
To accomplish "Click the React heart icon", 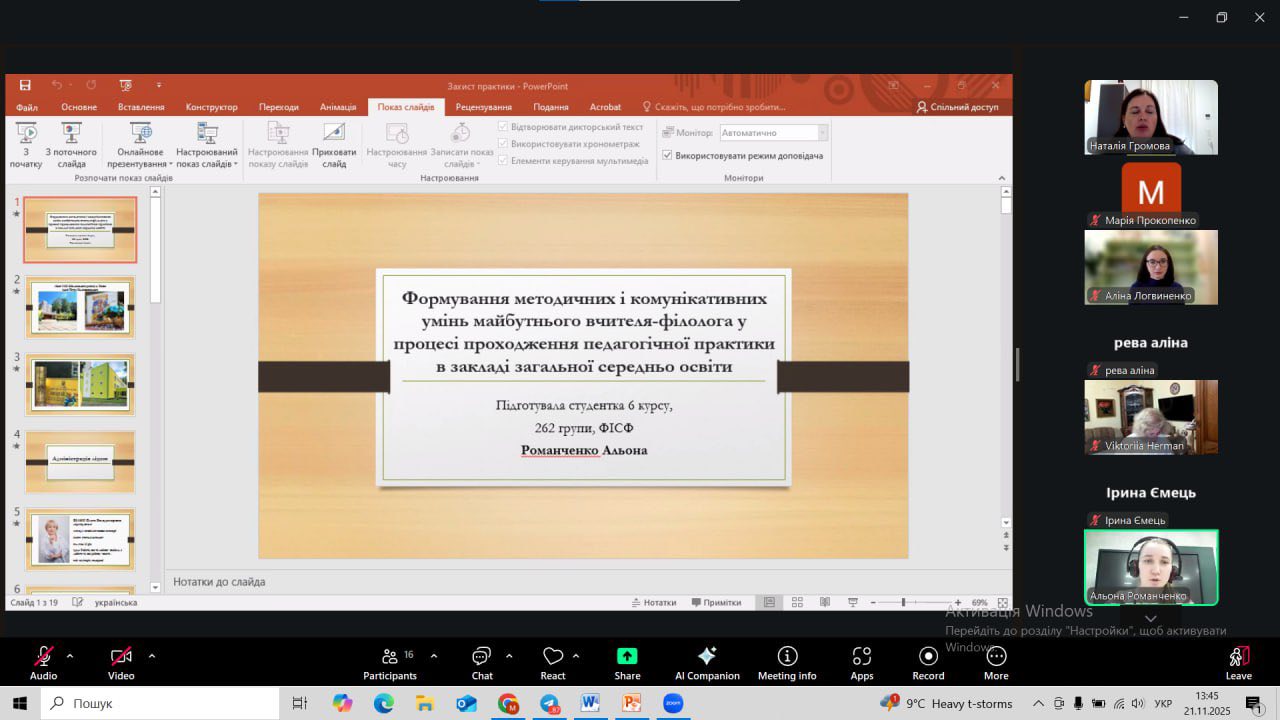I will coord(553,657).
